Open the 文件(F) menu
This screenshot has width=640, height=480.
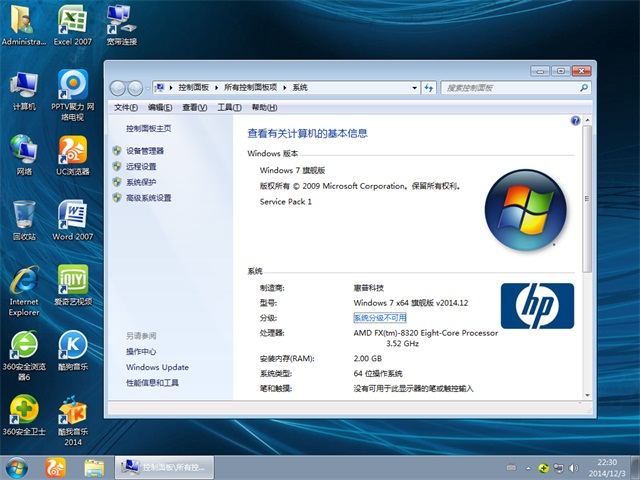coord(125,107)
